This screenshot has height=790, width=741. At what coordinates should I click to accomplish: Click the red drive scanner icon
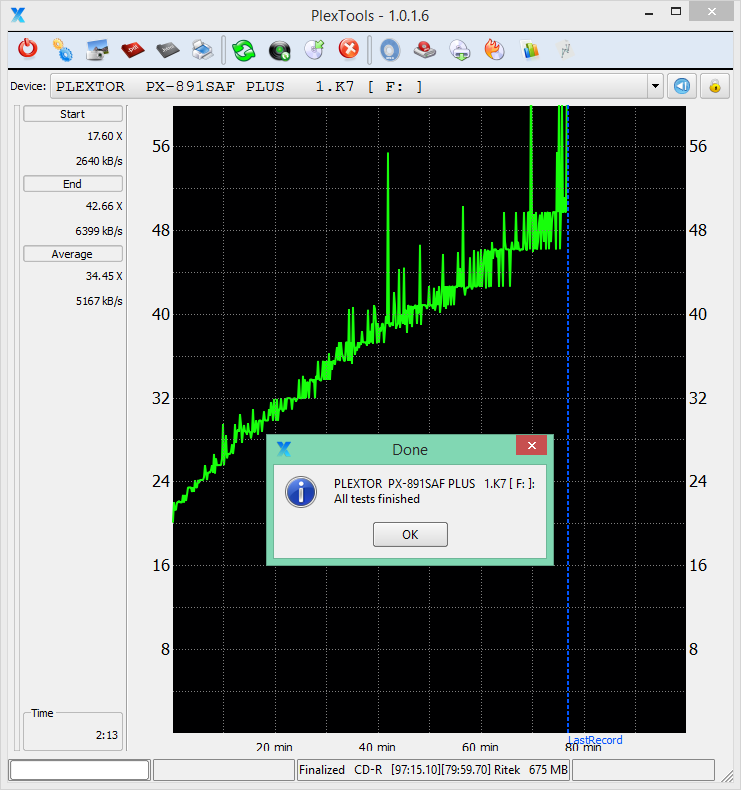(425, 50)
